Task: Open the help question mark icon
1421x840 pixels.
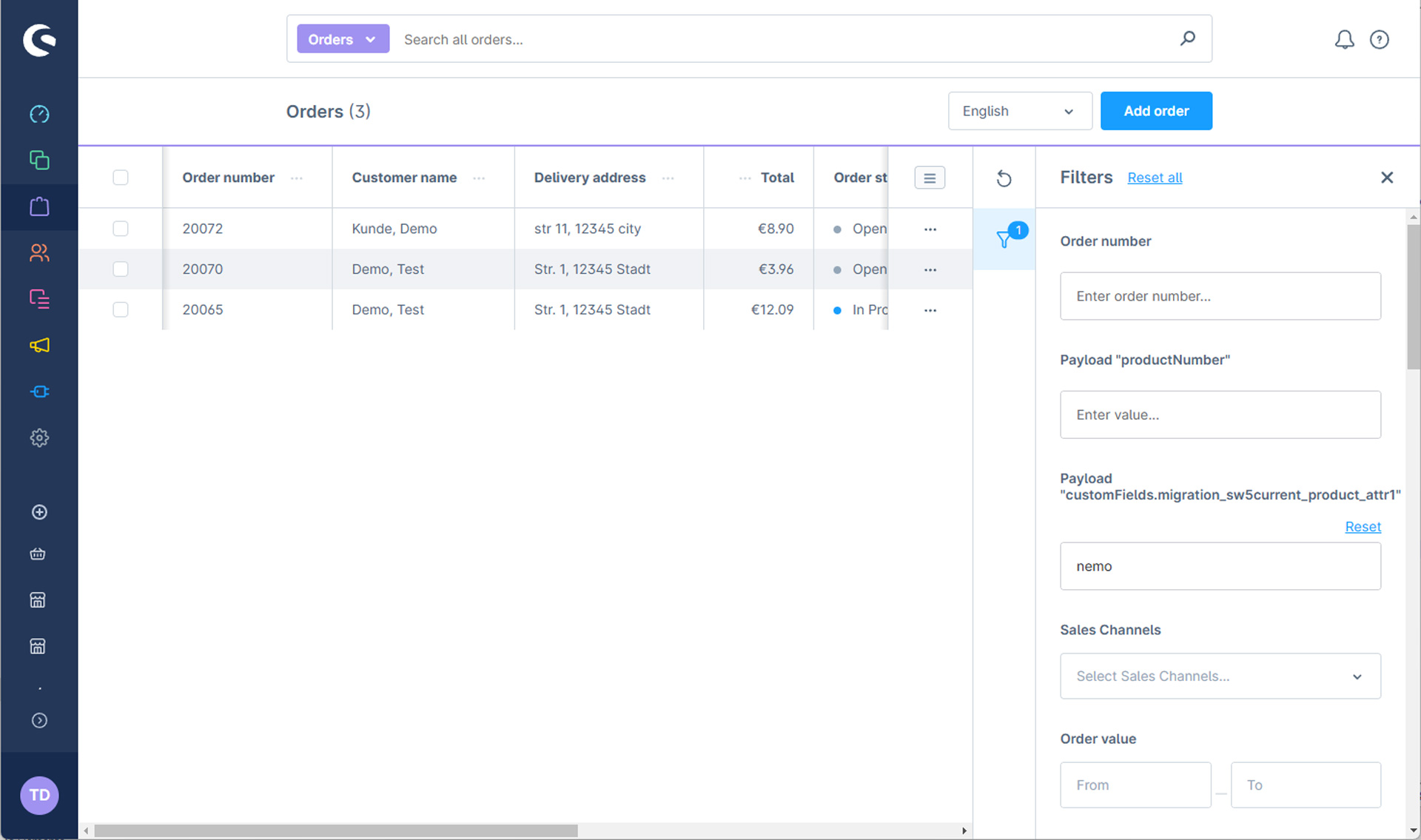Action: coord(1379,39)
